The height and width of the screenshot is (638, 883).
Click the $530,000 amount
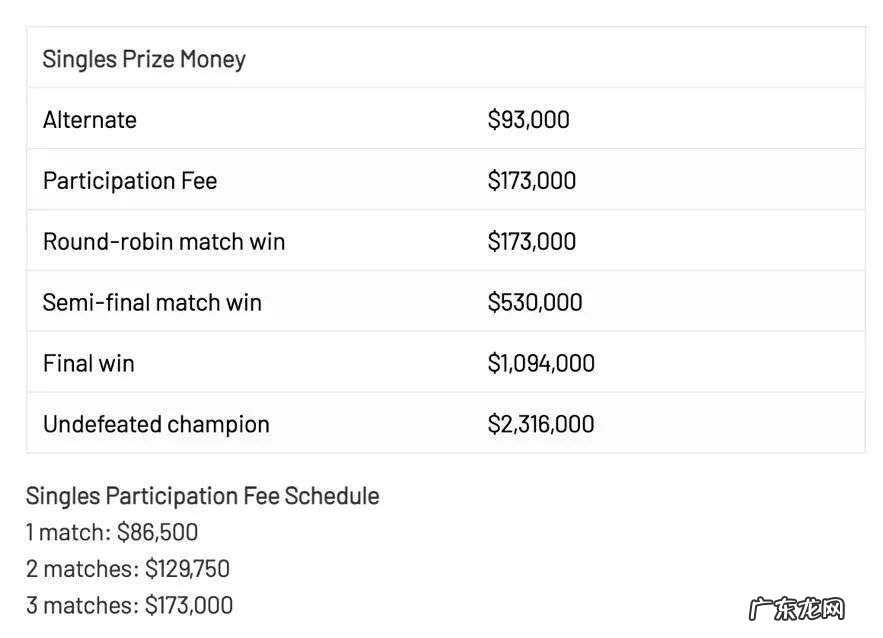[x=535, y=303]
